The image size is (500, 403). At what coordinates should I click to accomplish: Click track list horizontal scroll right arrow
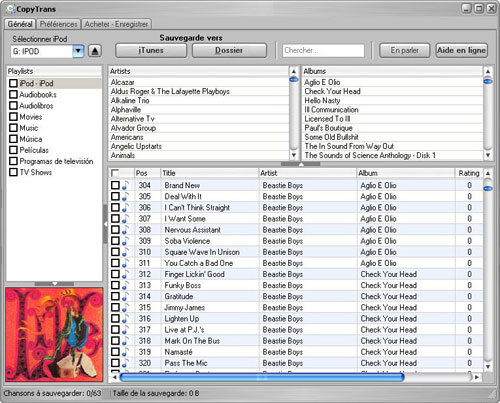[x=477, y=377]
